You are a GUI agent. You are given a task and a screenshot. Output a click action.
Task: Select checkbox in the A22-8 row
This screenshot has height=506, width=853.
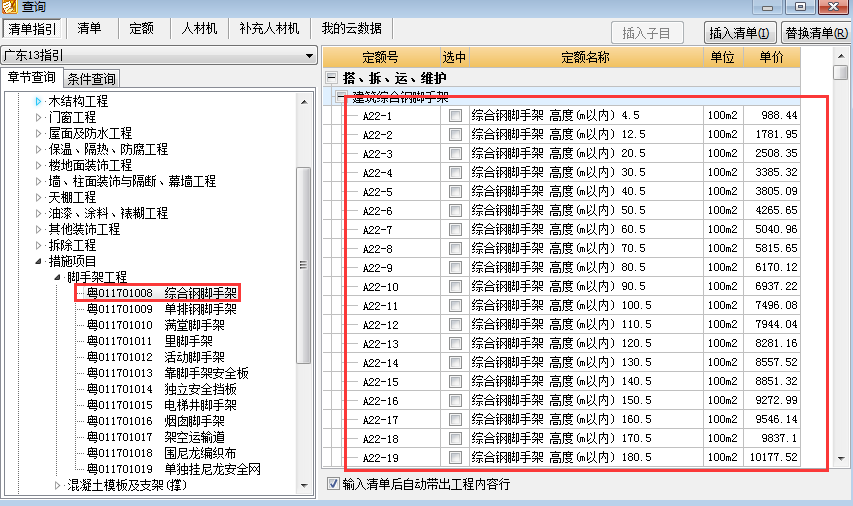[x=455, y=249]
